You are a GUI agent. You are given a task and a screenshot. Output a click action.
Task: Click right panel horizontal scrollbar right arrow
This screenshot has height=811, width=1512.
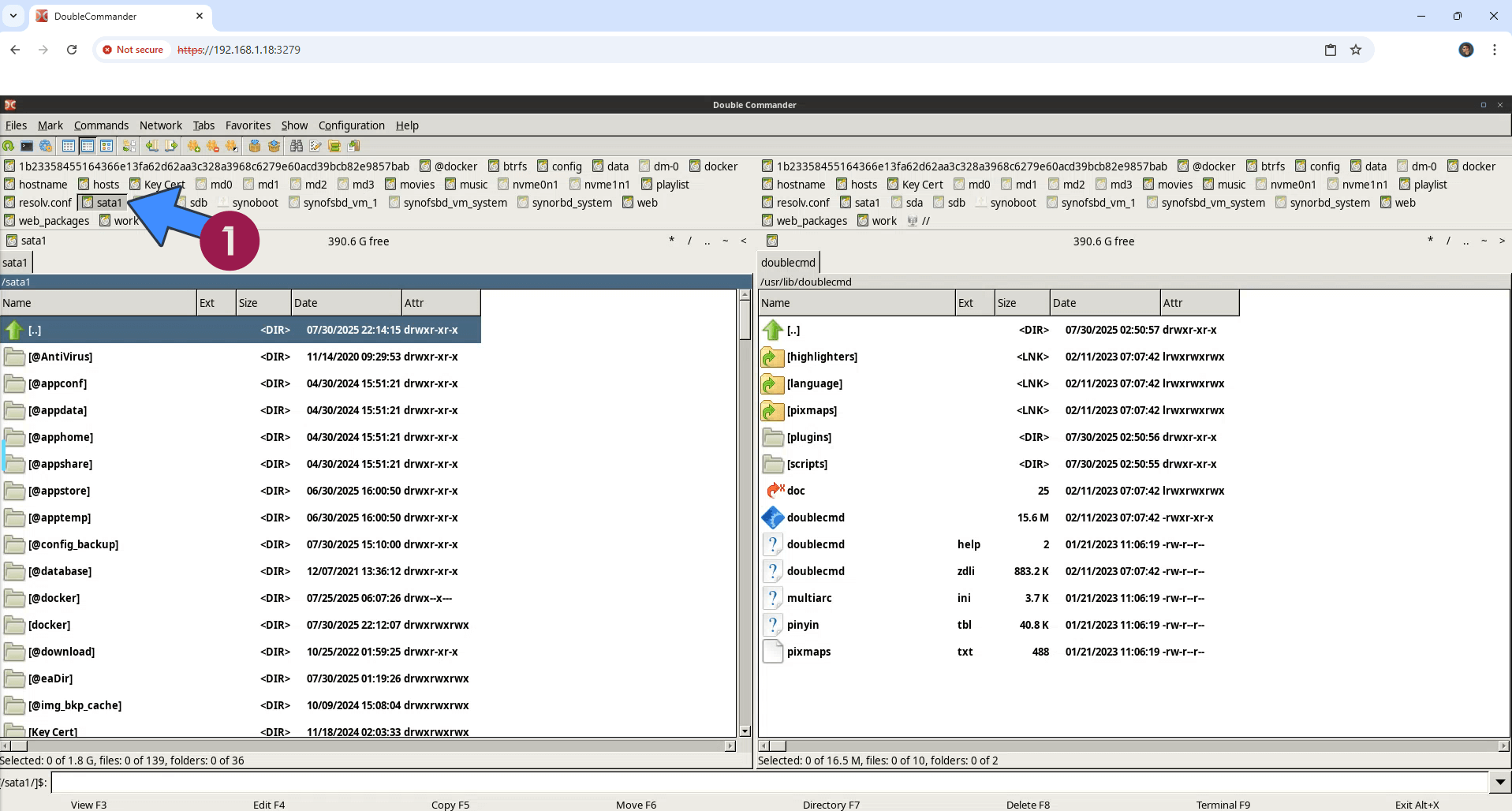1503,746
